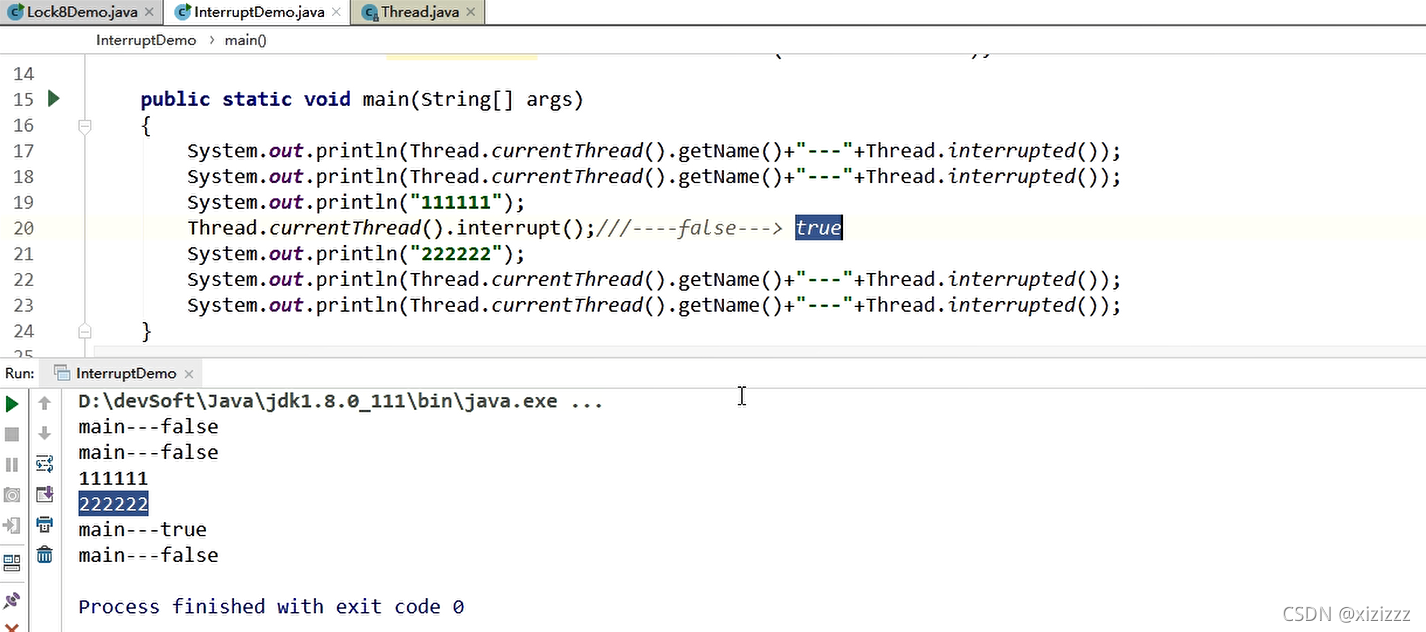Click the red Close X icon in Run panel
Screen dimensions: 1426x632
pos(12,626)
